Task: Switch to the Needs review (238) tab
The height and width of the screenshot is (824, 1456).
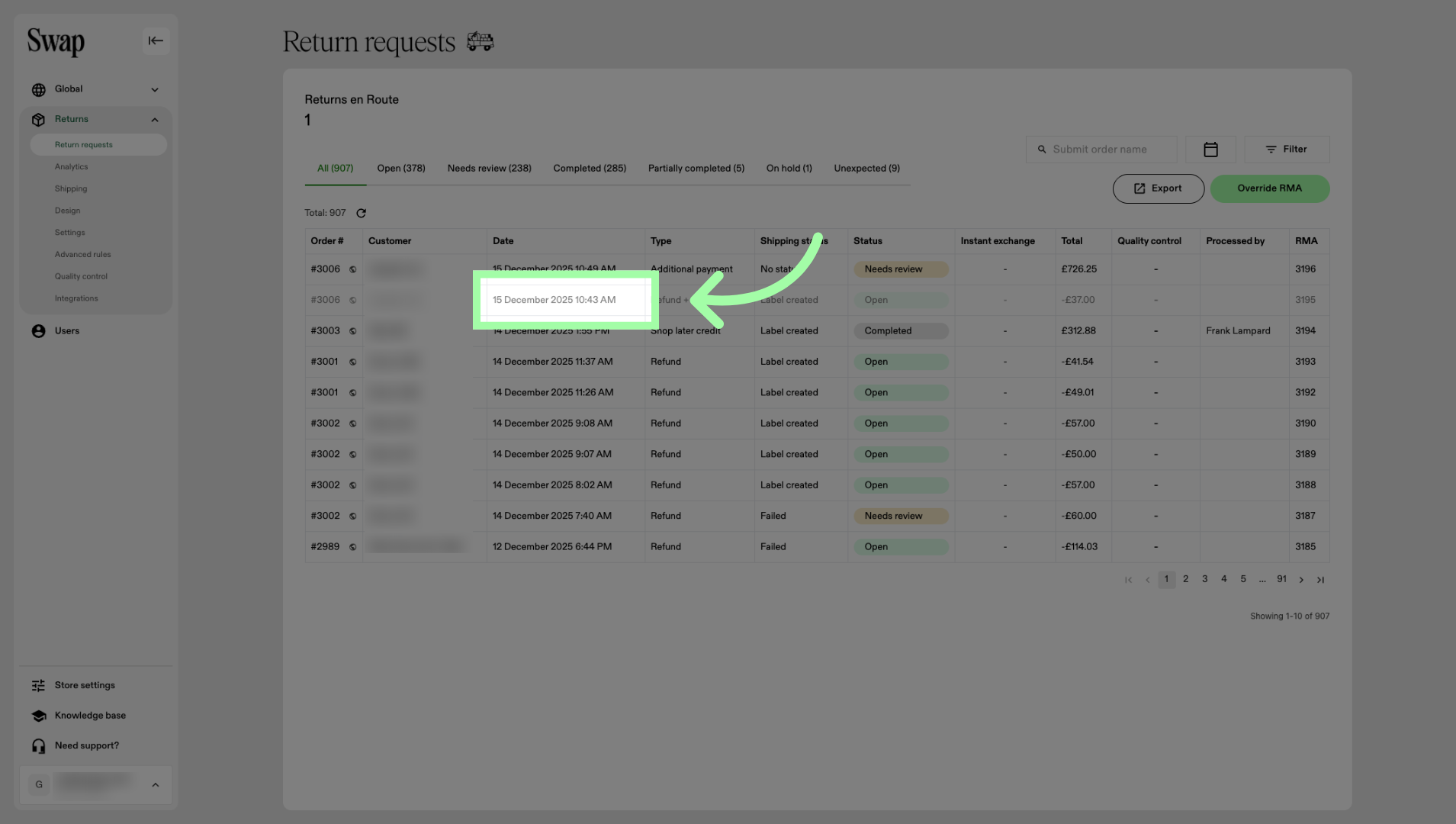Action: point(490,169)
